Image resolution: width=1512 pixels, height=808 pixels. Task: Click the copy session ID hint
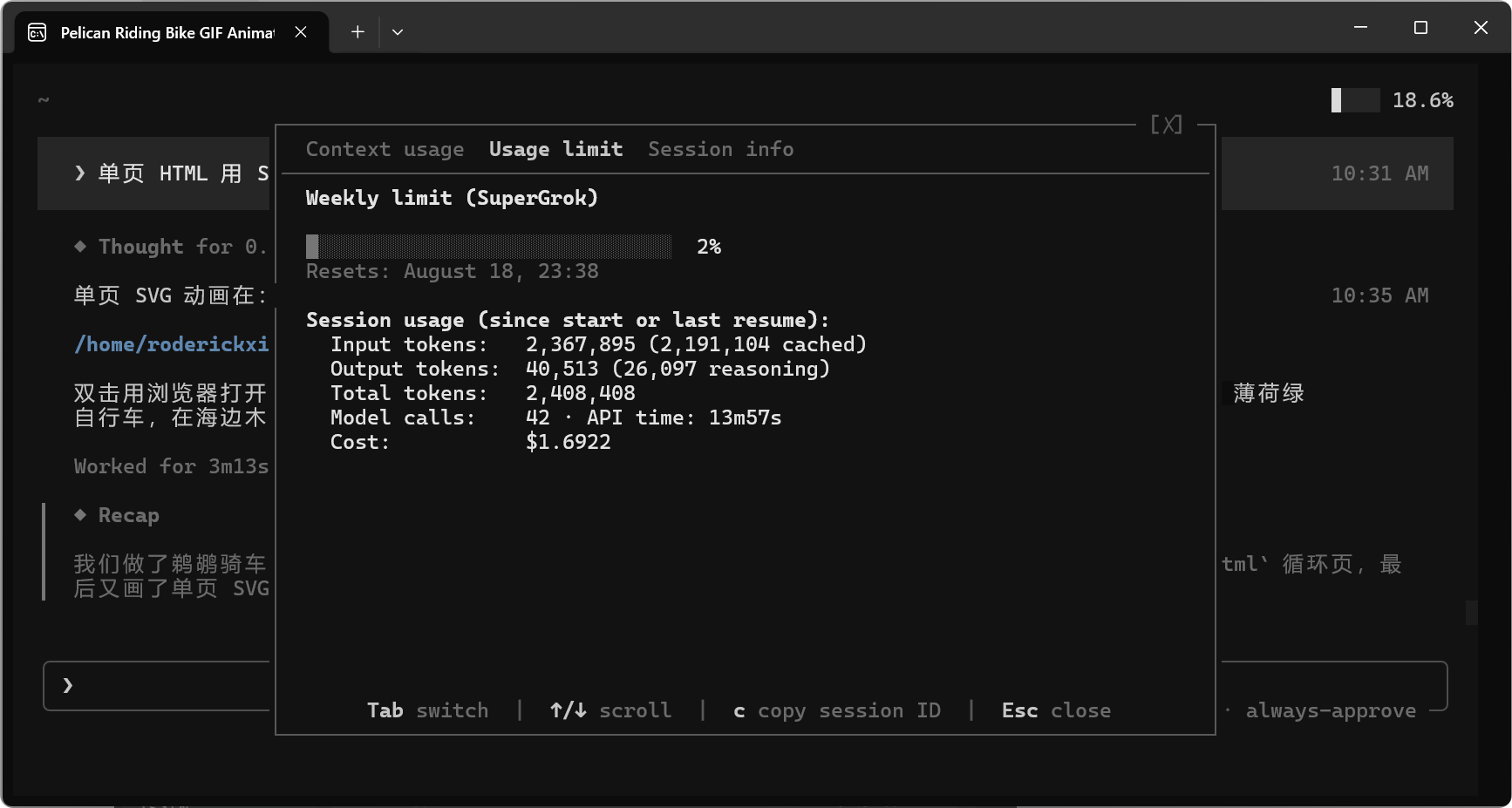[837, 710]
